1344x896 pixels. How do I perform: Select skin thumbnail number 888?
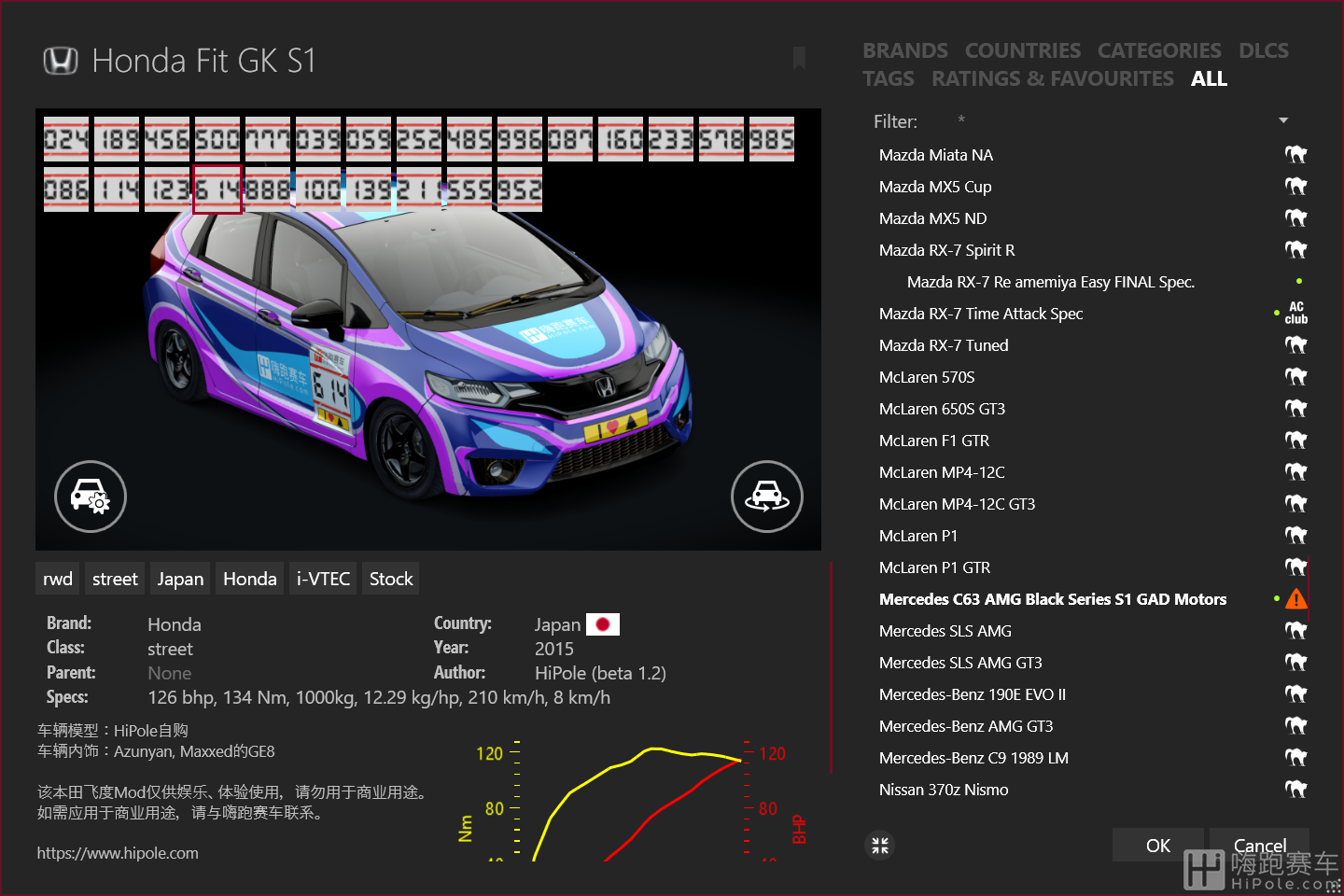pos(268,189)
